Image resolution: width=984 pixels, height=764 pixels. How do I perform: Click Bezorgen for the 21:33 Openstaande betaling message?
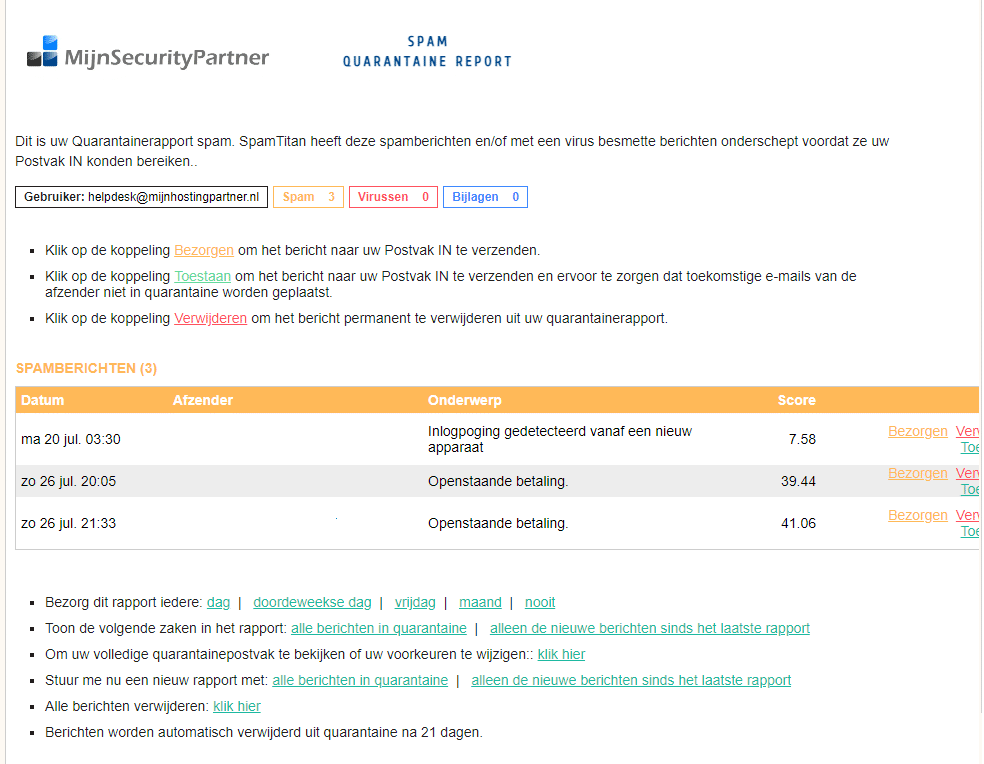pos(917,515)
